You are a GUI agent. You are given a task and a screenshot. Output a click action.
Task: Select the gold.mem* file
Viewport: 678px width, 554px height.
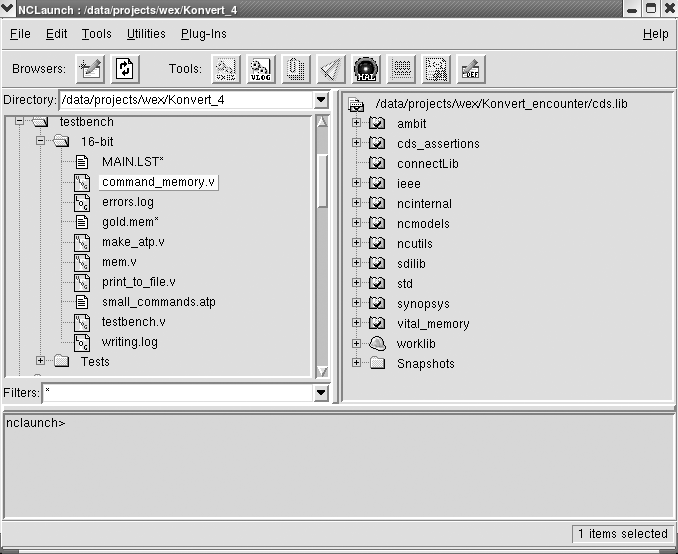point(130,222)
